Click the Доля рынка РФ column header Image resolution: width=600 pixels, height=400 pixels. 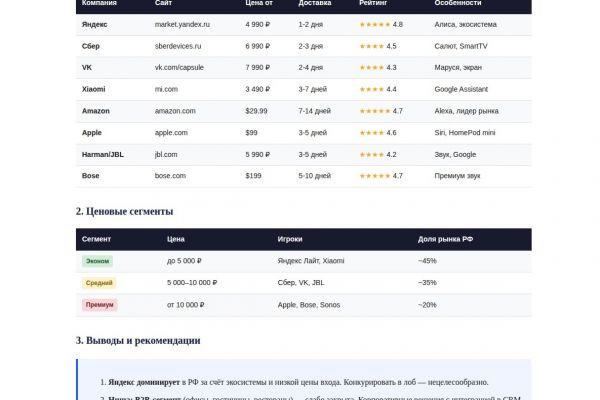(x=445, y=239)
